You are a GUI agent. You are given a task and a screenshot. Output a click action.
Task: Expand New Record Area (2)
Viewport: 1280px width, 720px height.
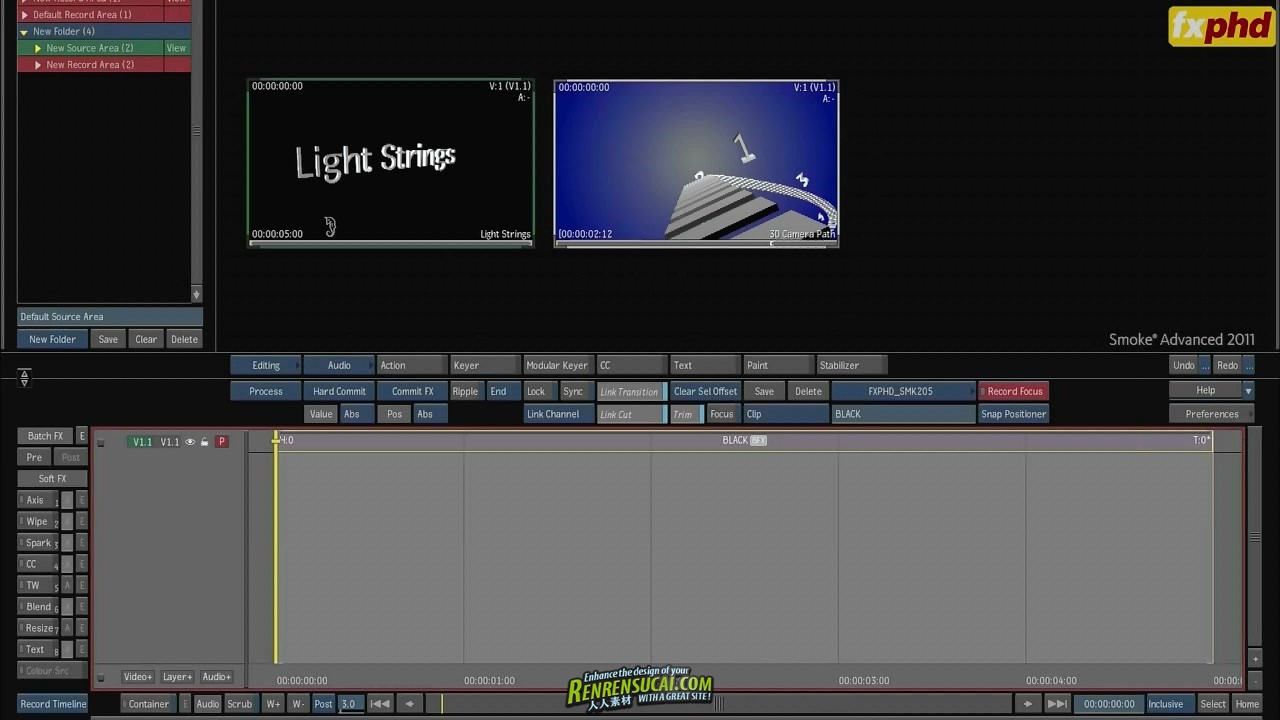pos(38,65)
